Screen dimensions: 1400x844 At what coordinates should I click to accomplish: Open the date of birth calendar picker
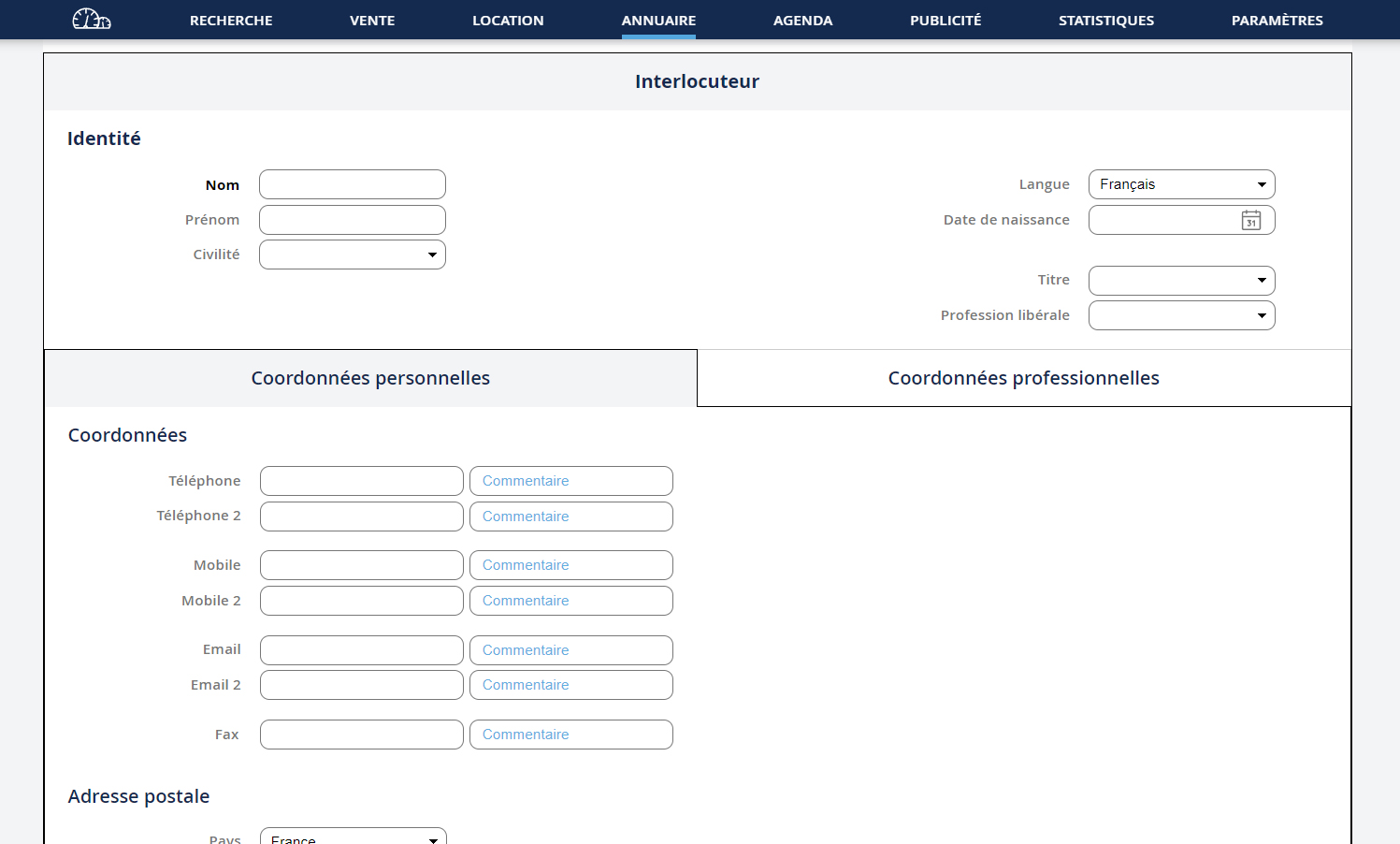click(x=1250, y=220)
